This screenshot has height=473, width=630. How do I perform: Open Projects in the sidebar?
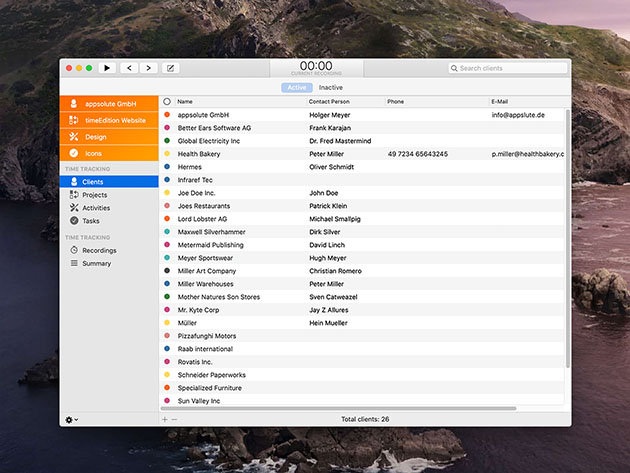pyautogui.click(x=109, y=195)
